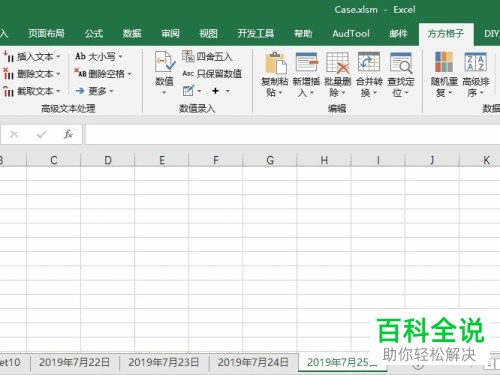
Task: Expand the dropdown beside the pencil-sheet icon
Action: click(x=199, y=91)
